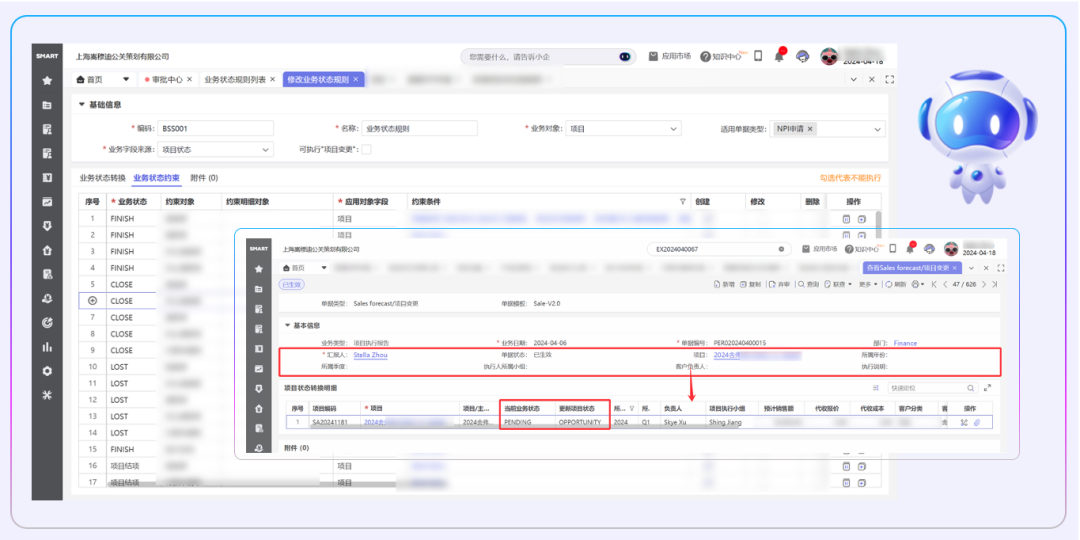
Task: Click the AI robot icon in search box
Action: click(625, 57)
